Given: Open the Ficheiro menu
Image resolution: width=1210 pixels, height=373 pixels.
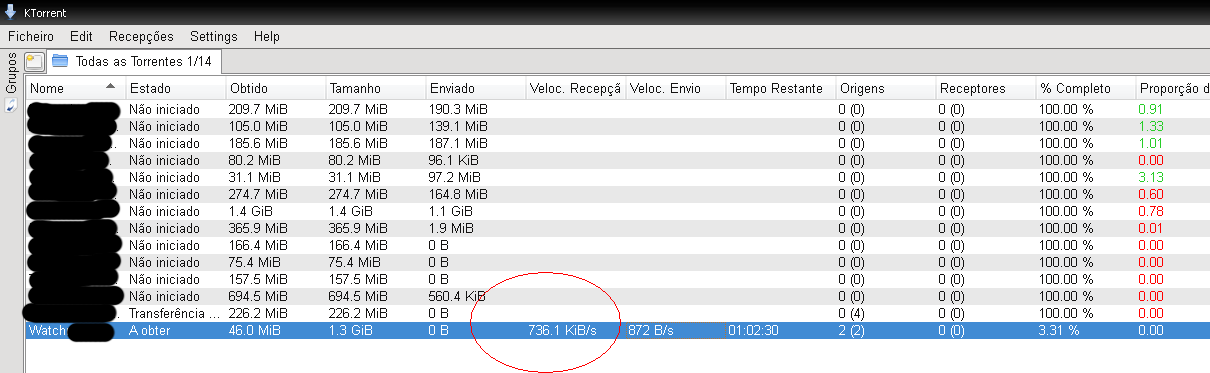Looking at the screenshot, I should tap(30, 36).
